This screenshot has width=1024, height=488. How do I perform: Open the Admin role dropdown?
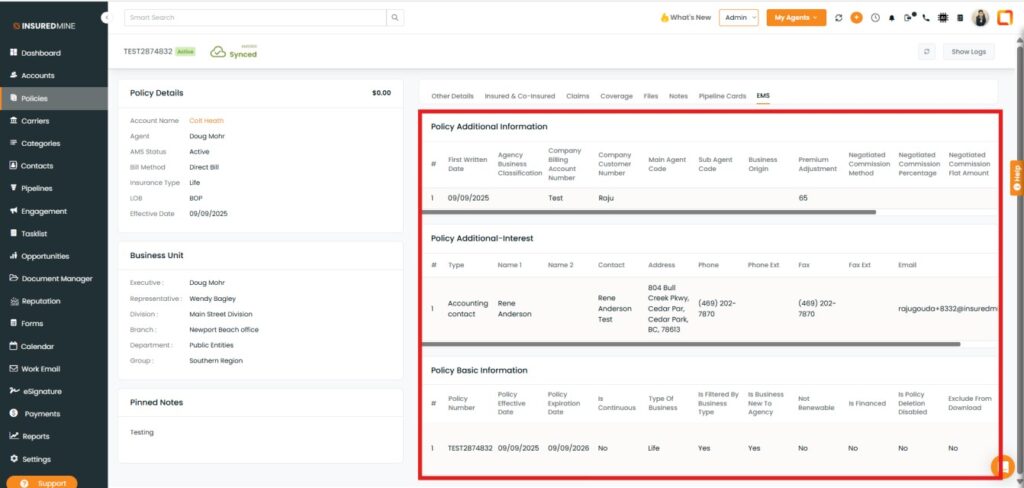pos(738,18)
